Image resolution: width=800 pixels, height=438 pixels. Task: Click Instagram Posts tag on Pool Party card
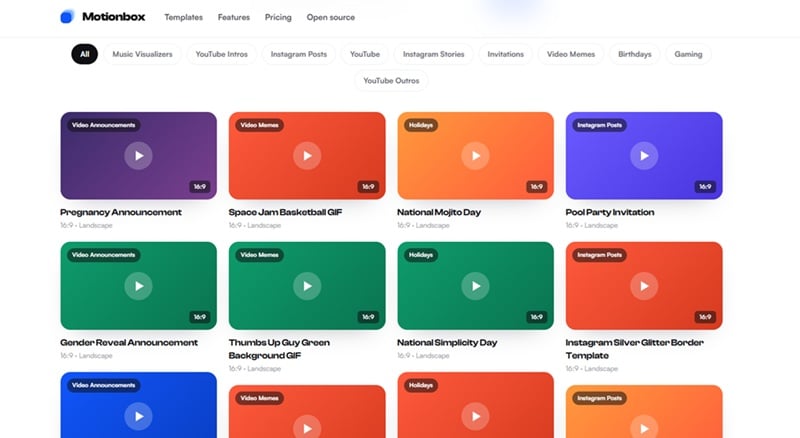coord(599,125)
